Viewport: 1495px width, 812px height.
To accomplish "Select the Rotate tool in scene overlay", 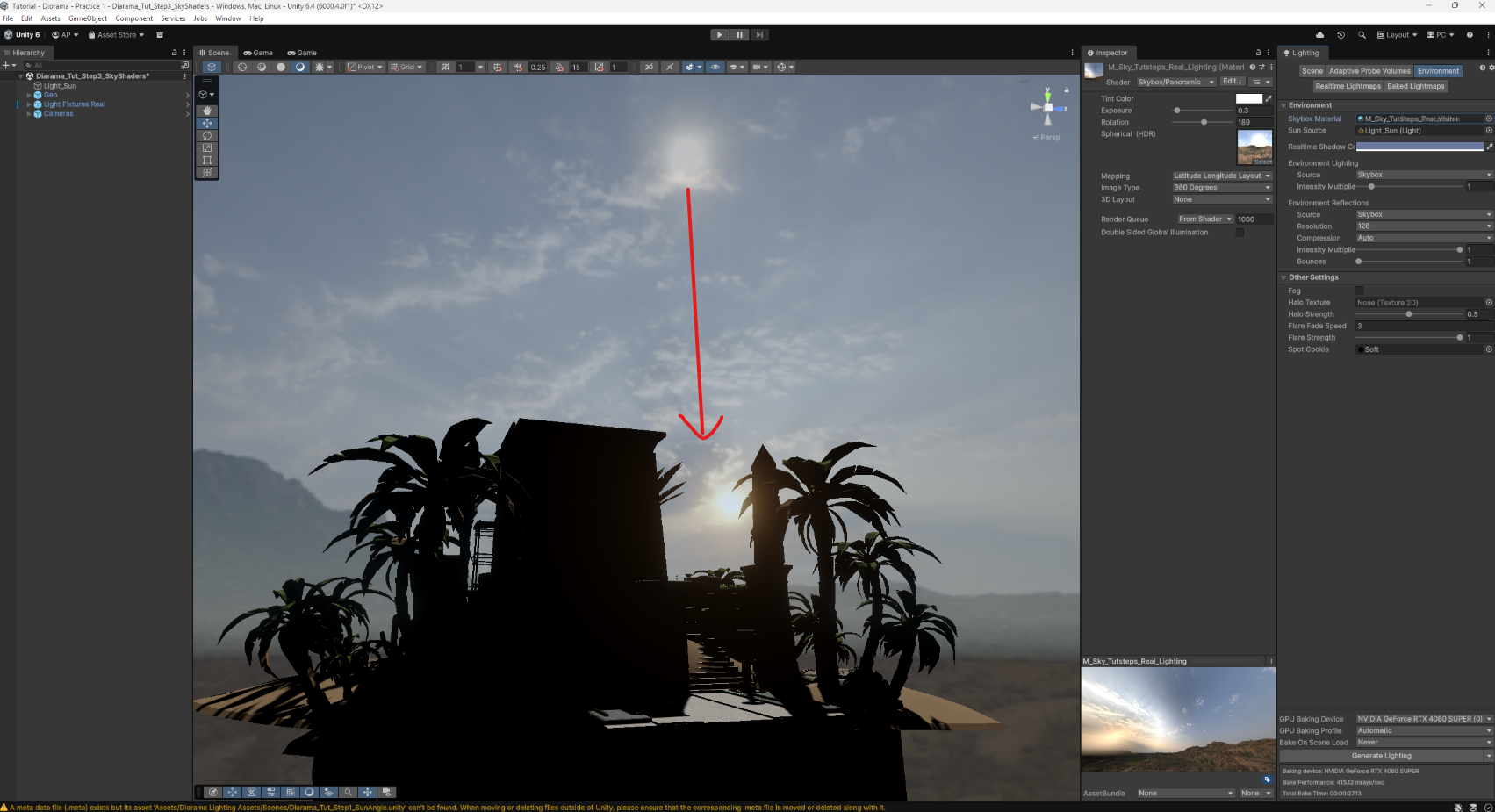I will tap(207, 136).
